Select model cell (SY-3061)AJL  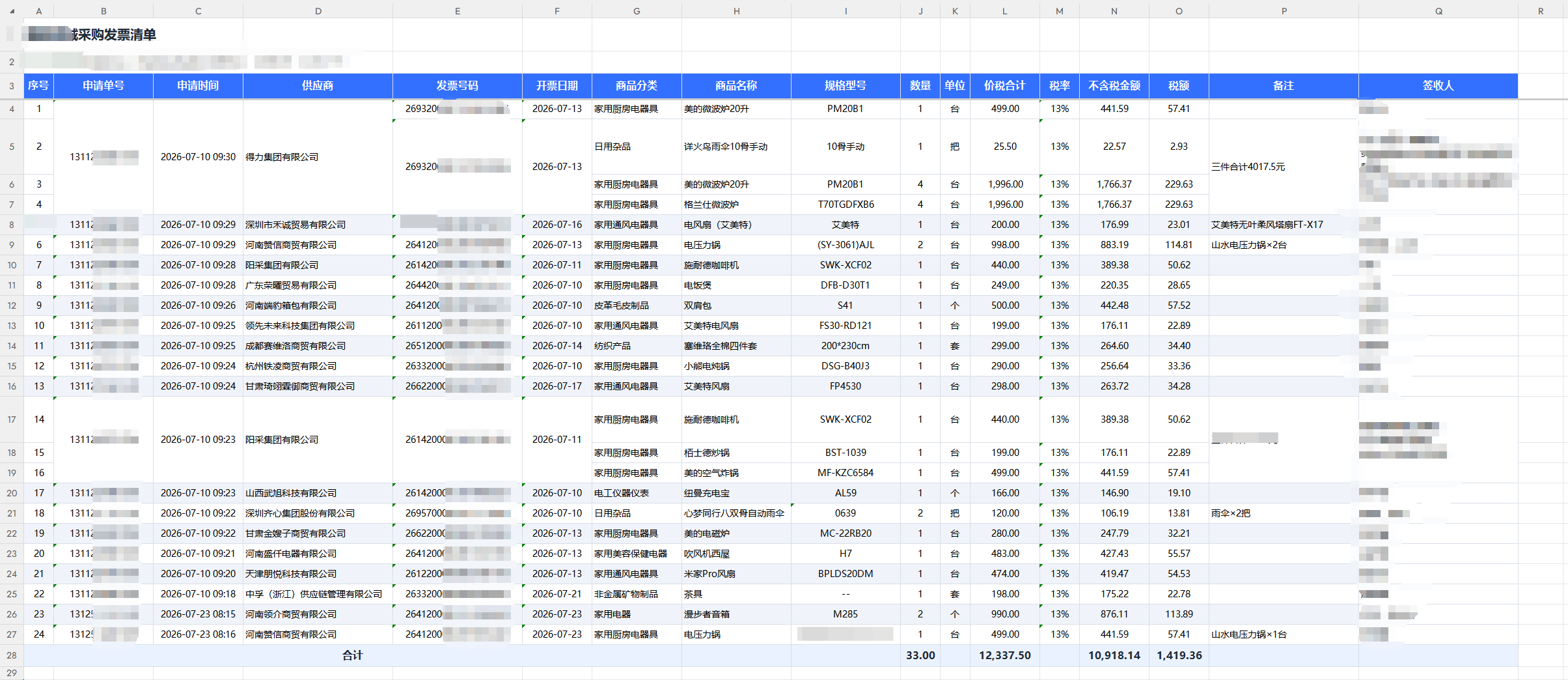point(846,245)
